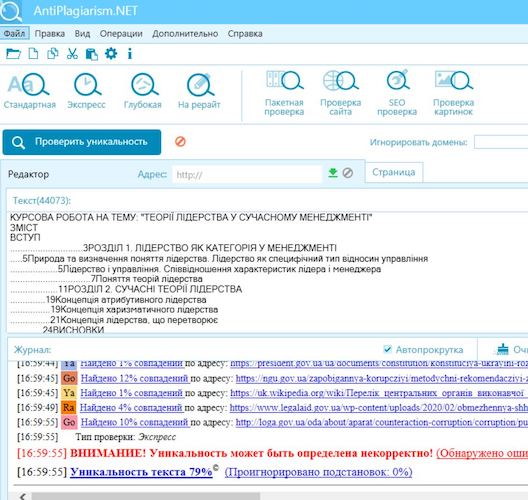
Task: Select the На рерайт check mode
Action: pyautogui.click(x=199, y=91)
